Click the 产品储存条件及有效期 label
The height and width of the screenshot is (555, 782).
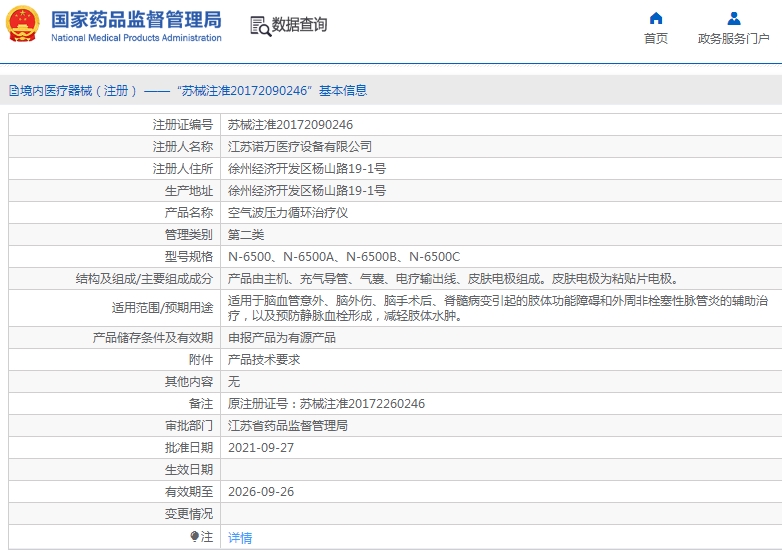(153, 338)
